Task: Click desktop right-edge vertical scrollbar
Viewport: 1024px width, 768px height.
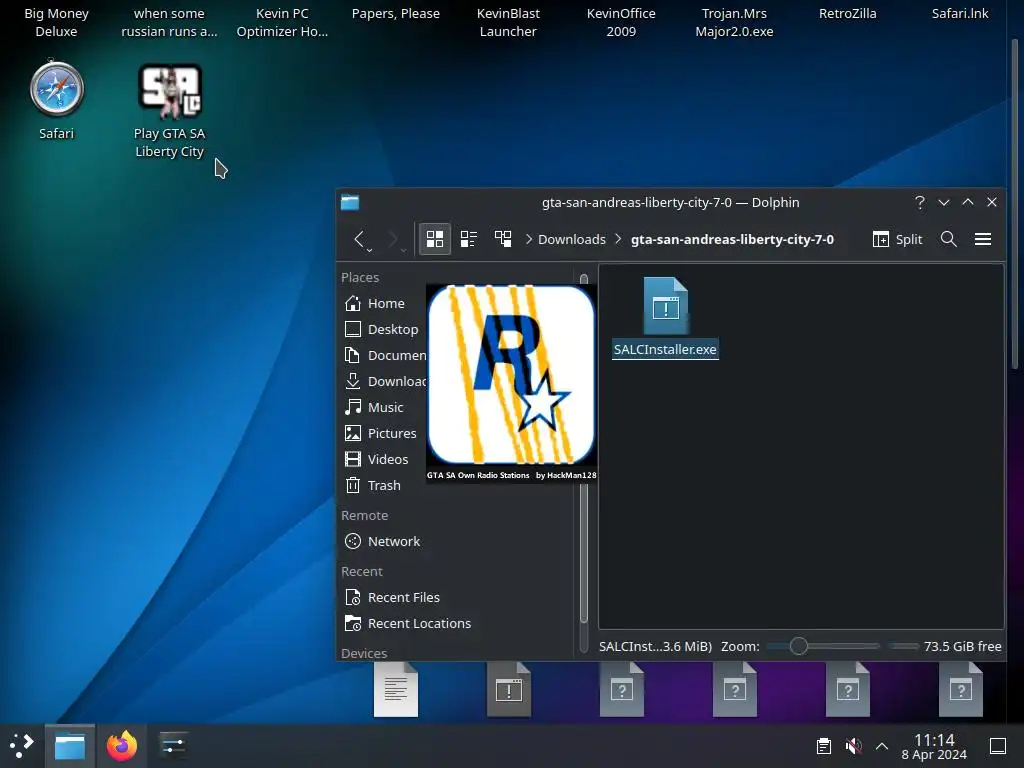Action: pyautogui.click(x=1015, y=202)
